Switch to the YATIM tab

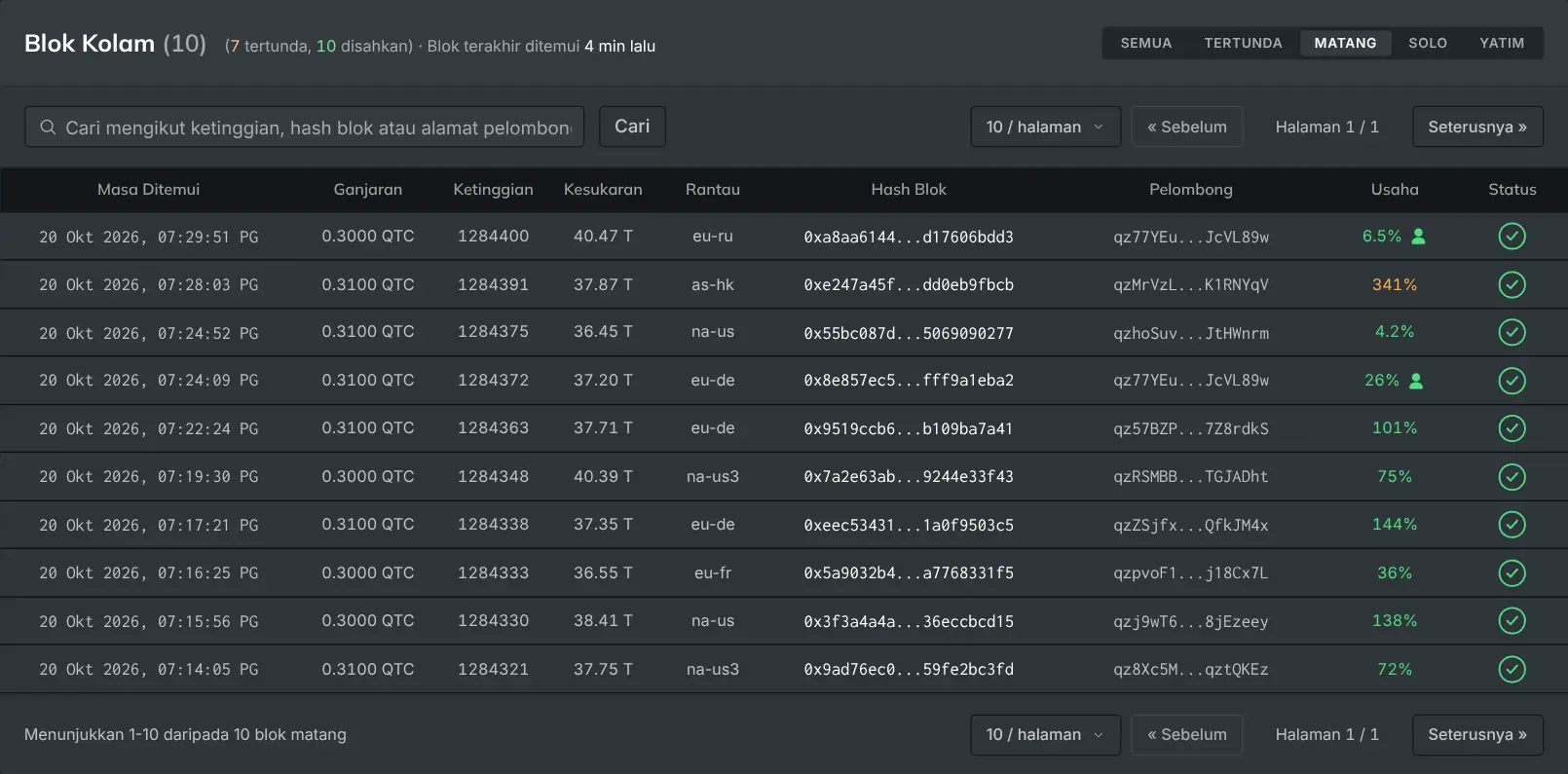coord(1502,43)
